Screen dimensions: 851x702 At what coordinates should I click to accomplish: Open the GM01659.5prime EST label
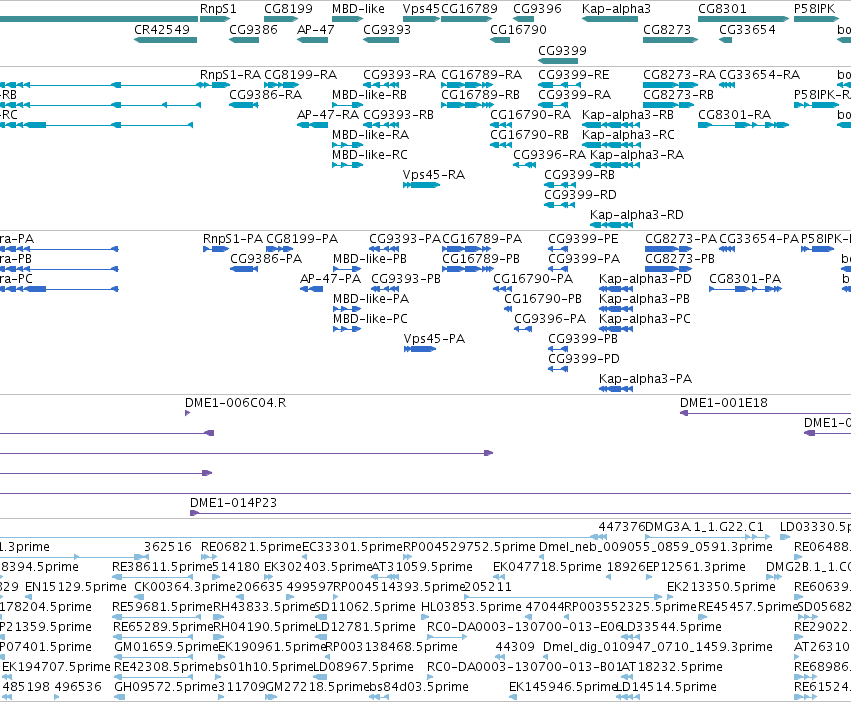pyautogui.click(x=166, y=647)
